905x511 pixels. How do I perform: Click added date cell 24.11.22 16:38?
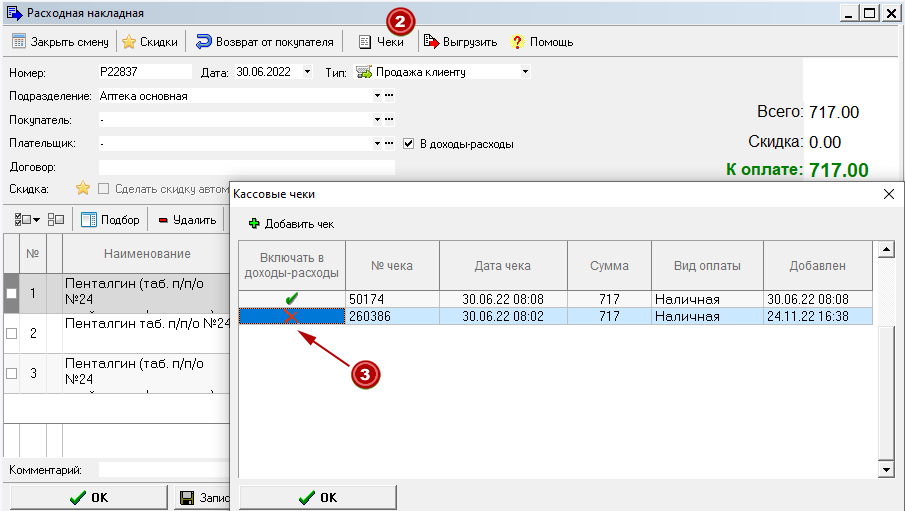pos(818,316)
